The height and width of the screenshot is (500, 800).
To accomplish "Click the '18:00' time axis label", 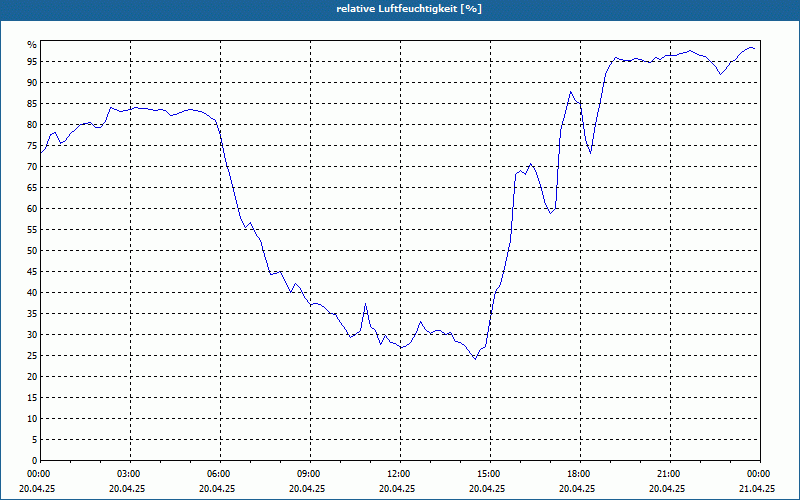I will 578,474.
